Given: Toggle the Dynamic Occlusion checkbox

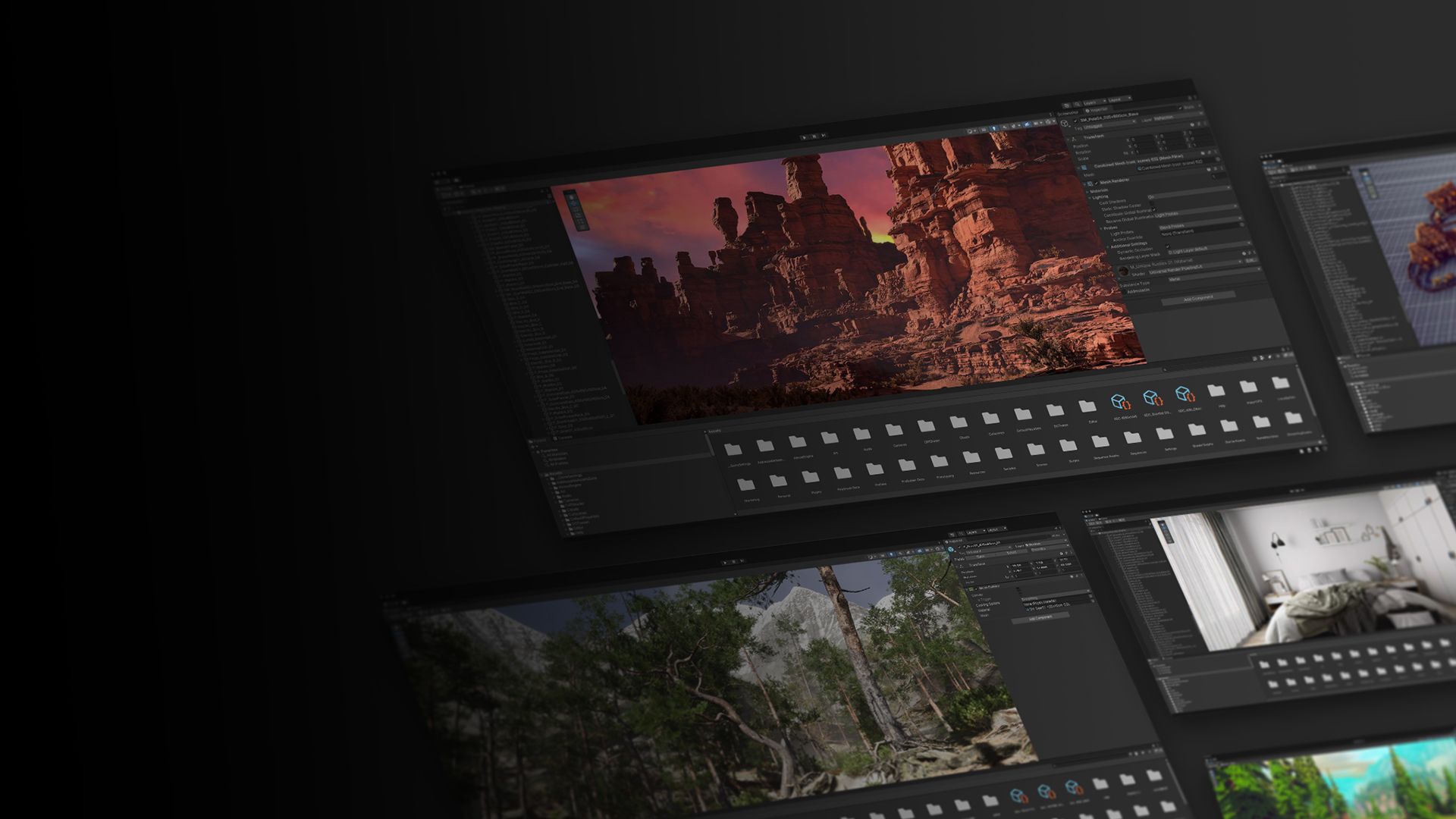Looking at the screenshot, I should point(1168,246).
